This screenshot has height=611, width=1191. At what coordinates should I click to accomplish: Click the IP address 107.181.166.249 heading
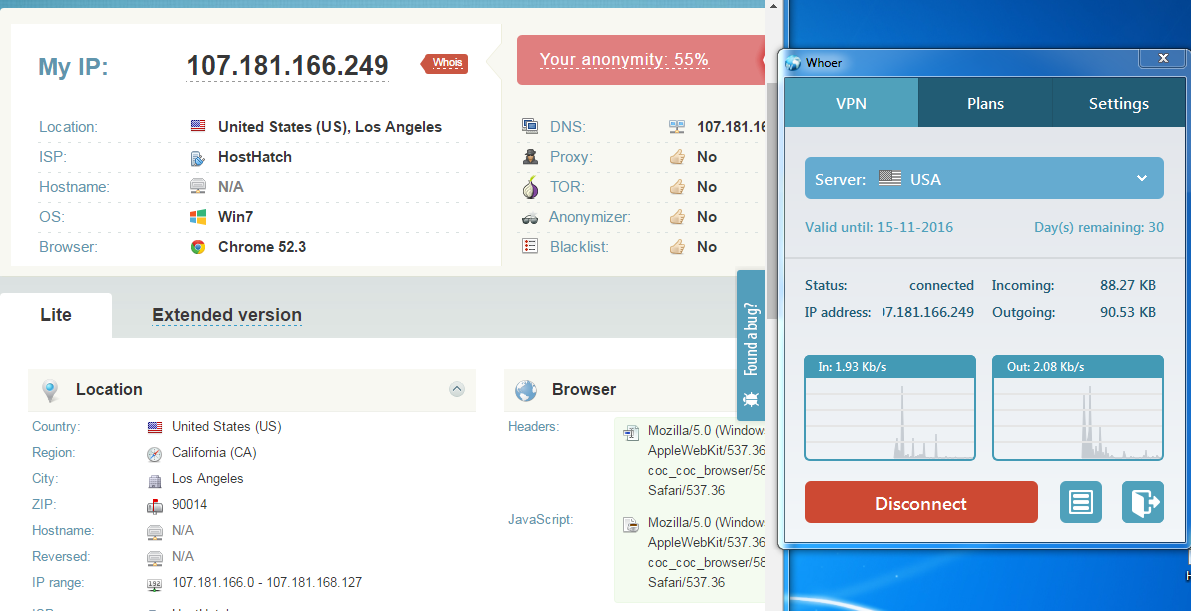coord(287,65)
